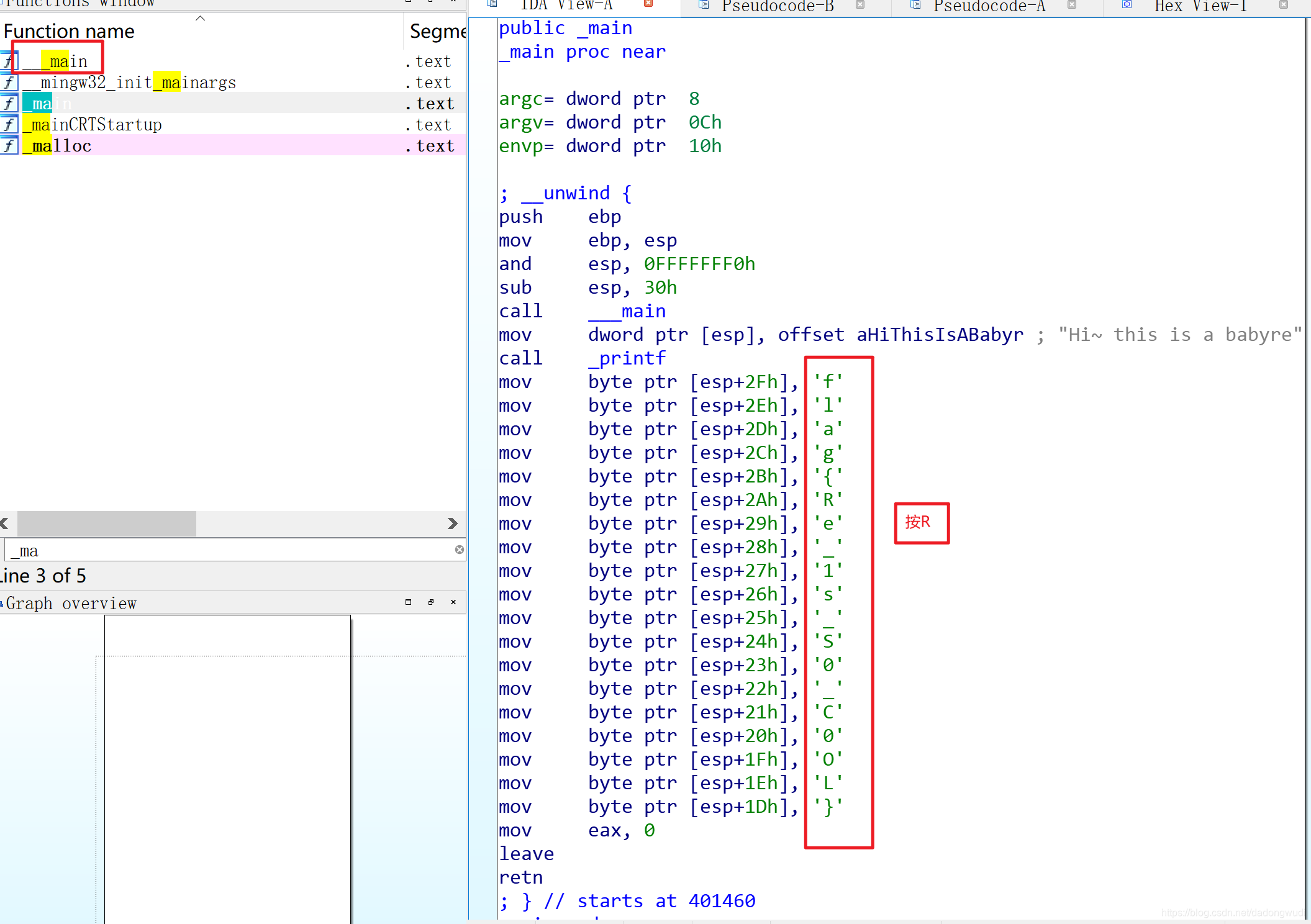
Task: Click the horizontal scrollbar thumb in functions list
Action: [x=106, y=523]
